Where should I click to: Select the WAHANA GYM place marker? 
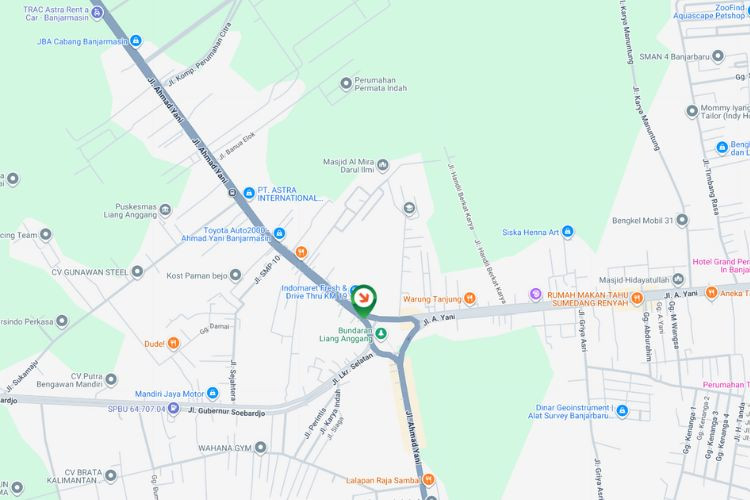(260, 448)
